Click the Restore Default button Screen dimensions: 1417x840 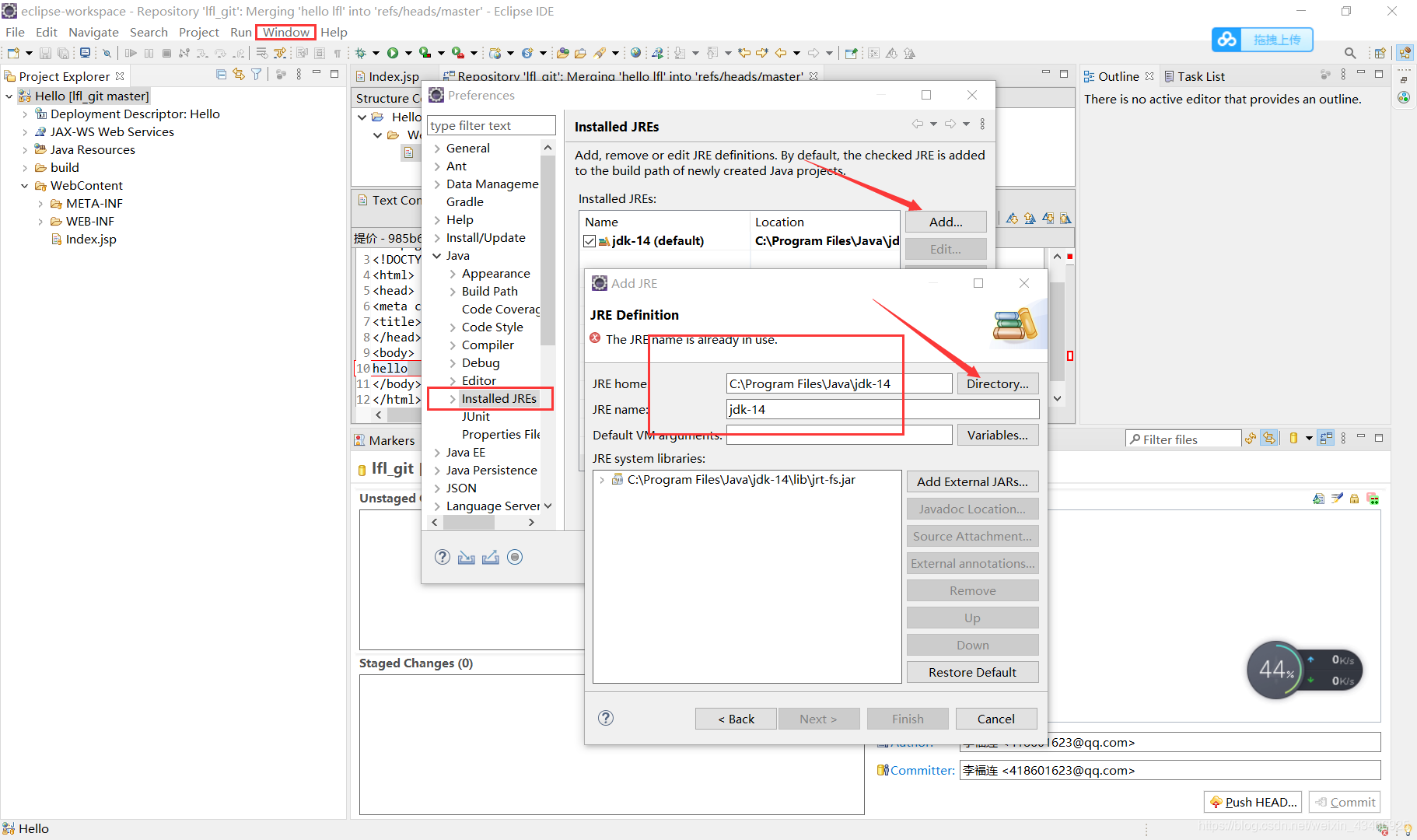point(972,672)
